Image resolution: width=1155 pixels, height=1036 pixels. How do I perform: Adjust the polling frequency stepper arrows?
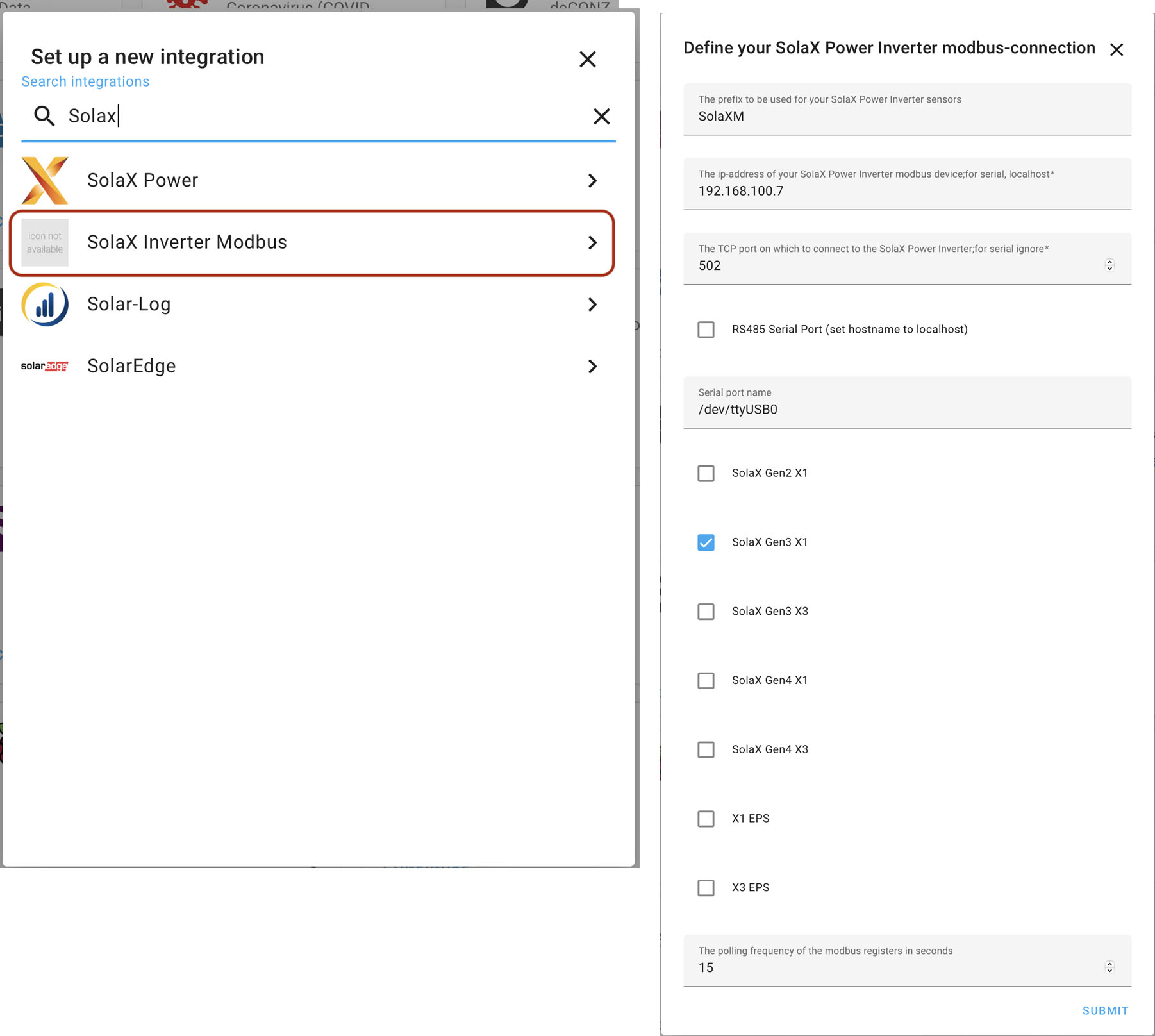[1109, 967]
